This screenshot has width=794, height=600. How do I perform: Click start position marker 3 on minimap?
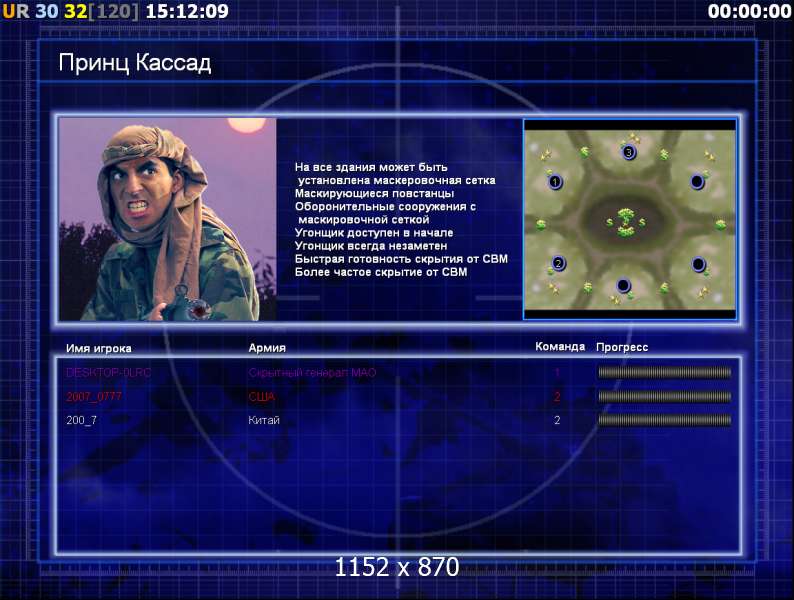click(x=628, y=152)
